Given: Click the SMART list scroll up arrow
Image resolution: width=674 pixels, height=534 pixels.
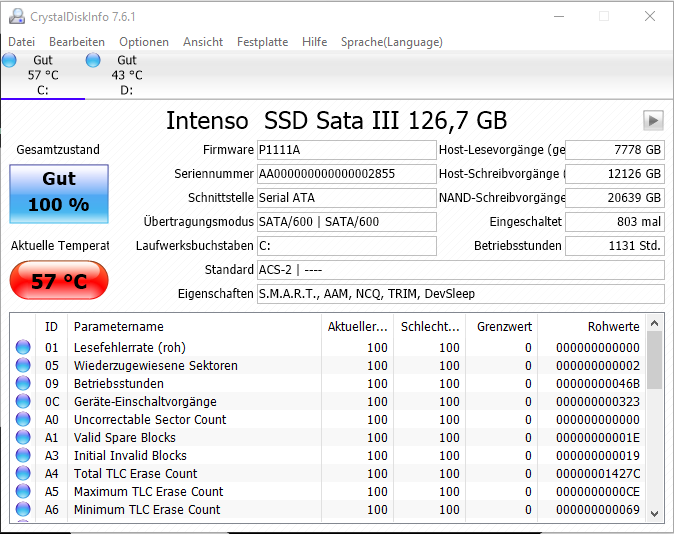Looking at the screenshot, I should (655, 323).
